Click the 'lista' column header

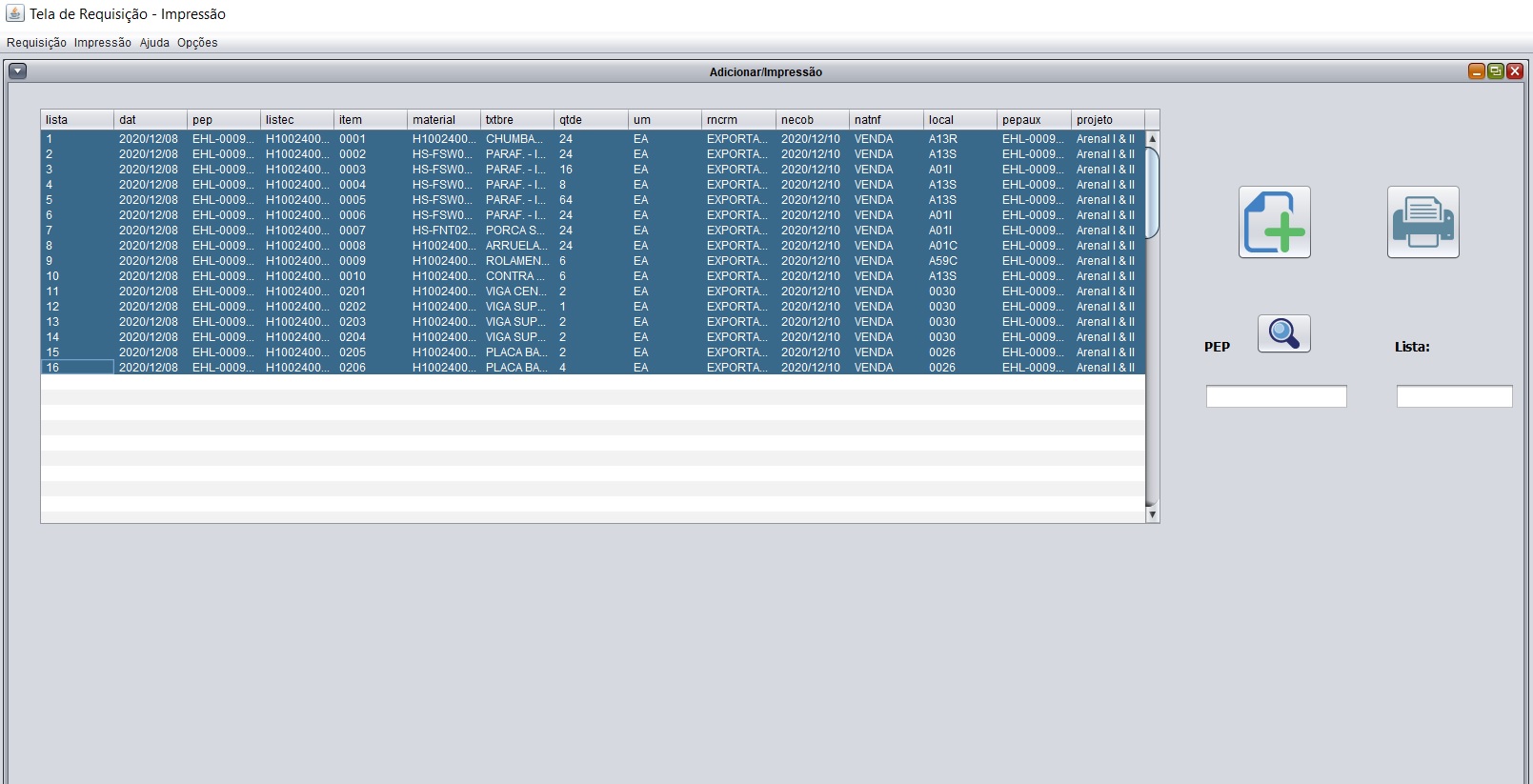tap(77, 120)
